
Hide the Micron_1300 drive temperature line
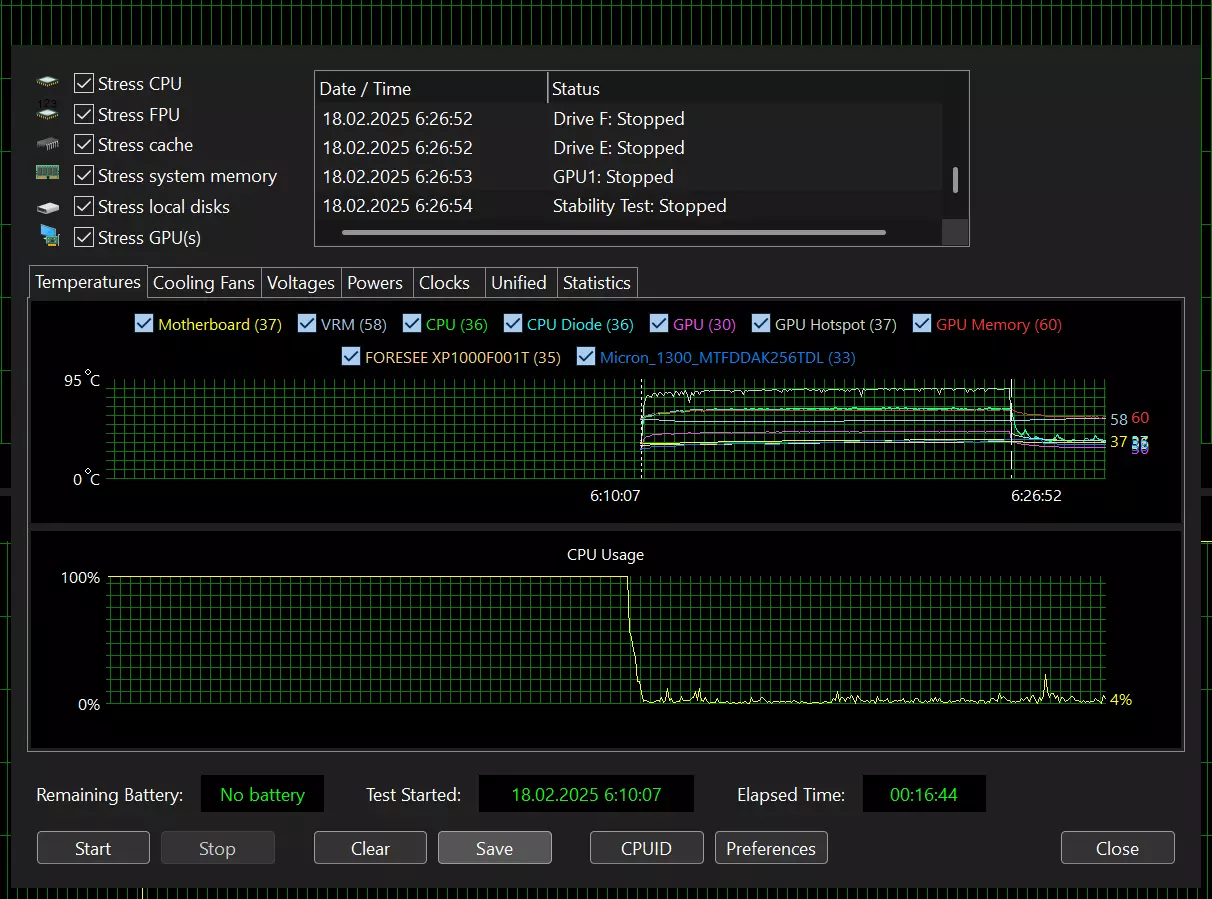(x=586, y=357)
